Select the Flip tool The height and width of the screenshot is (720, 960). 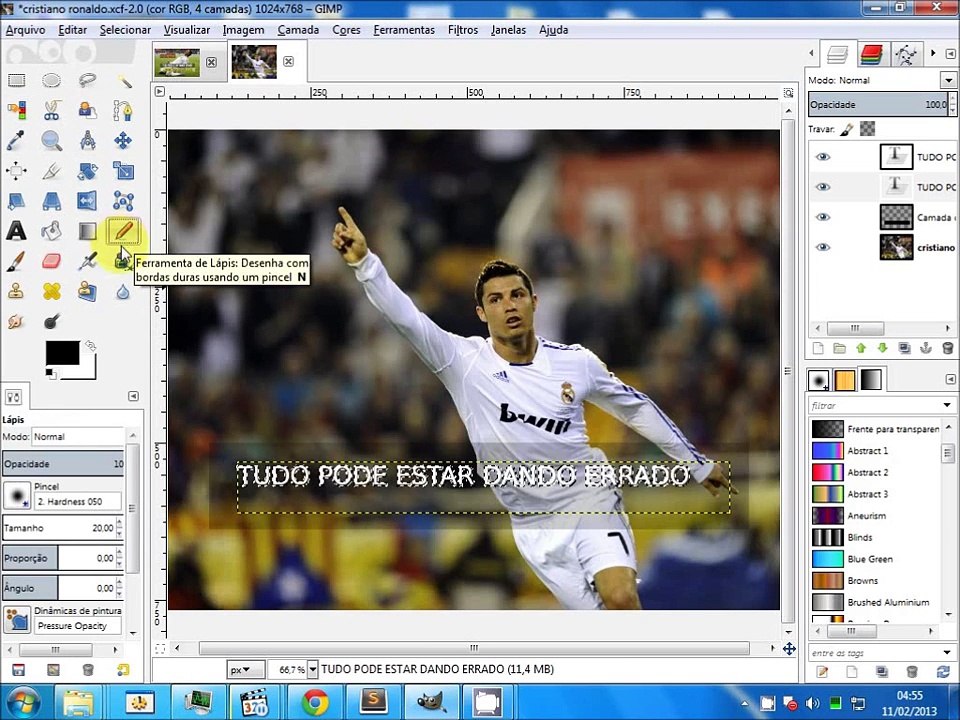pos(88,200)
